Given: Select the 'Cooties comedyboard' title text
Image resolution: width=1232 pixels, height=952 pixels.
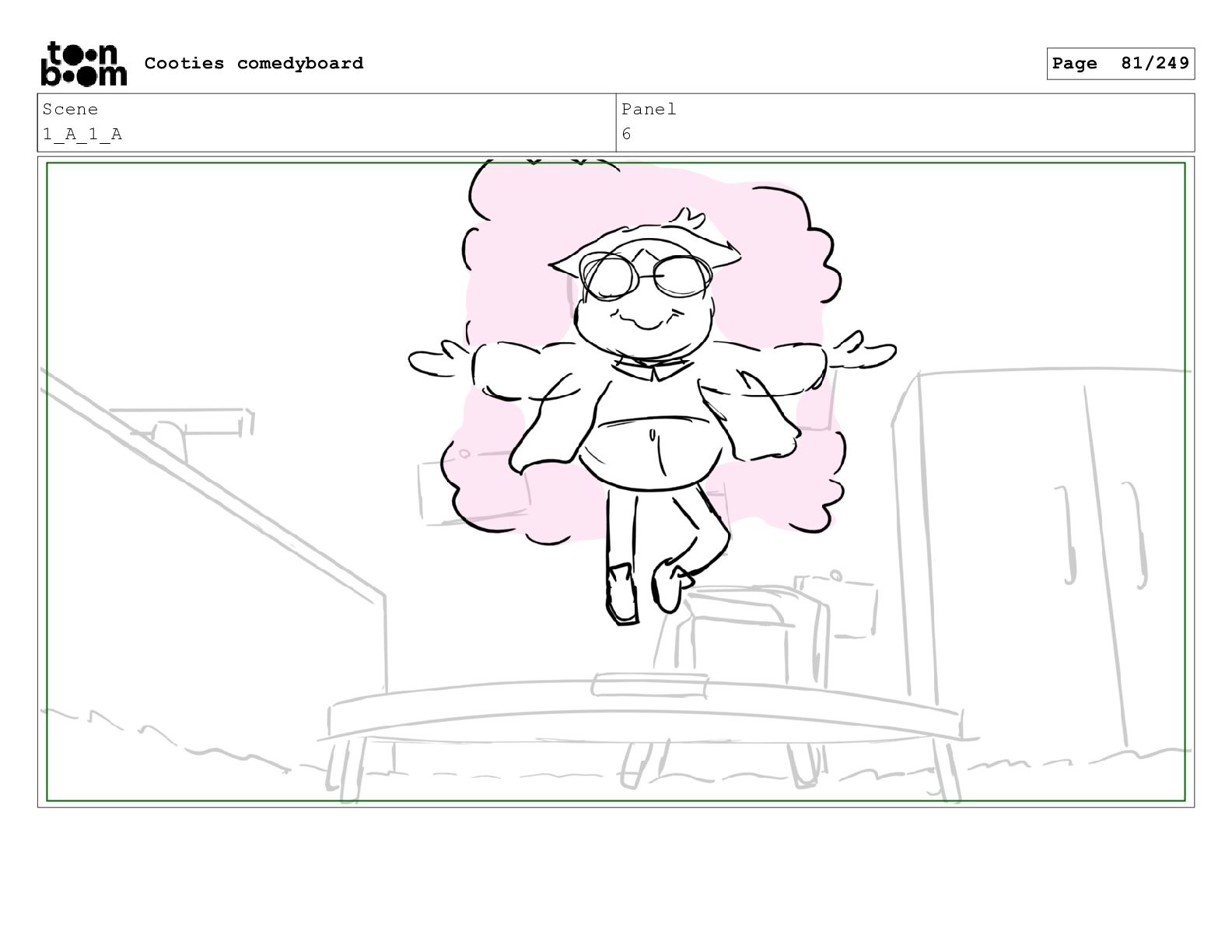Looking at the screenshot, I should click(254, 63).
